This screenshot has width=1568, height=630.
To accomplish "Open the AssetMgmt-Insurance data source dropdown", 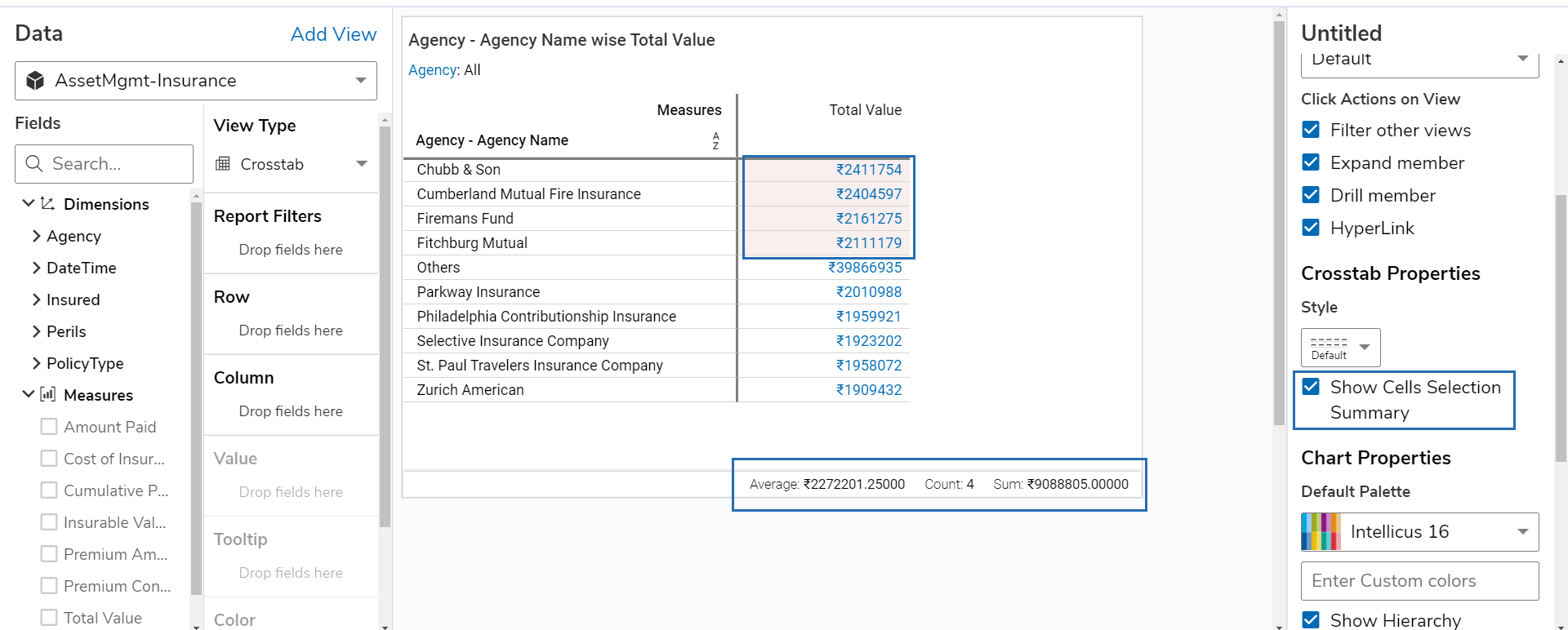I will pyautogui.click(x=360, y=81).
